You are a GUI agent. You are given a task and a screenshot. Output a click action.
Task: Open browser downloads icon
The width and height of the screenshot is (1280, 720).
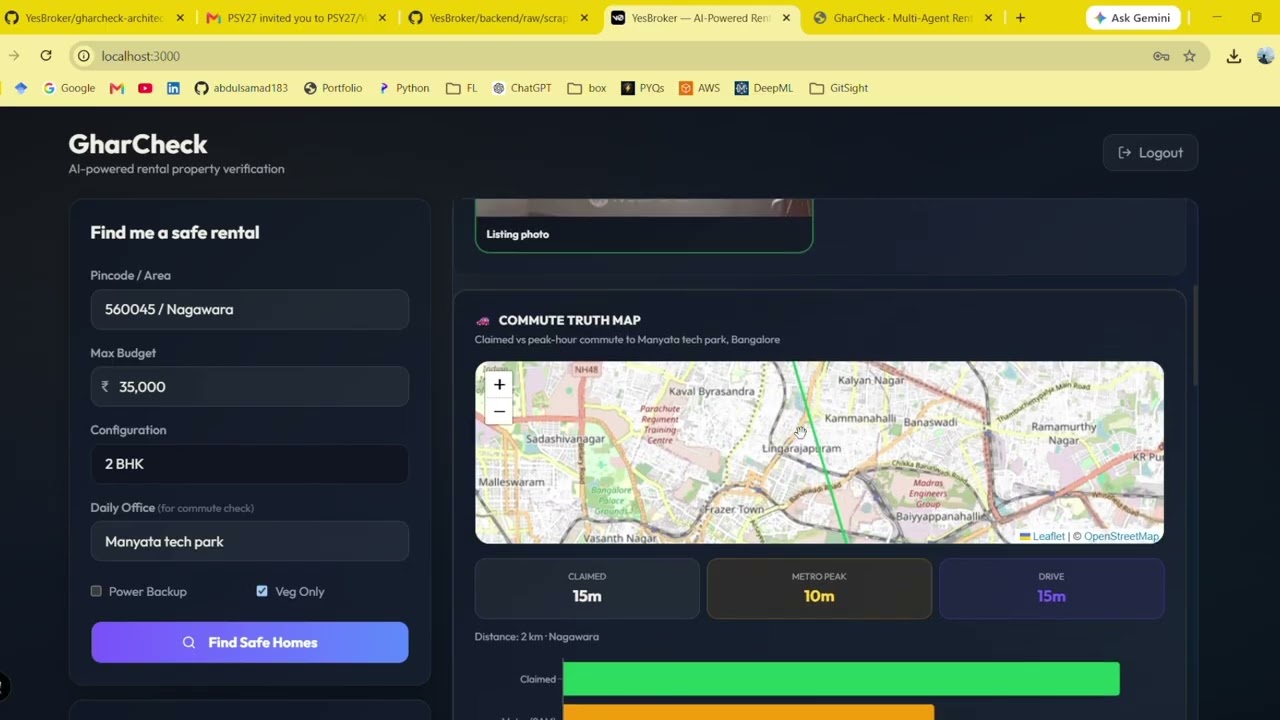1234,56
